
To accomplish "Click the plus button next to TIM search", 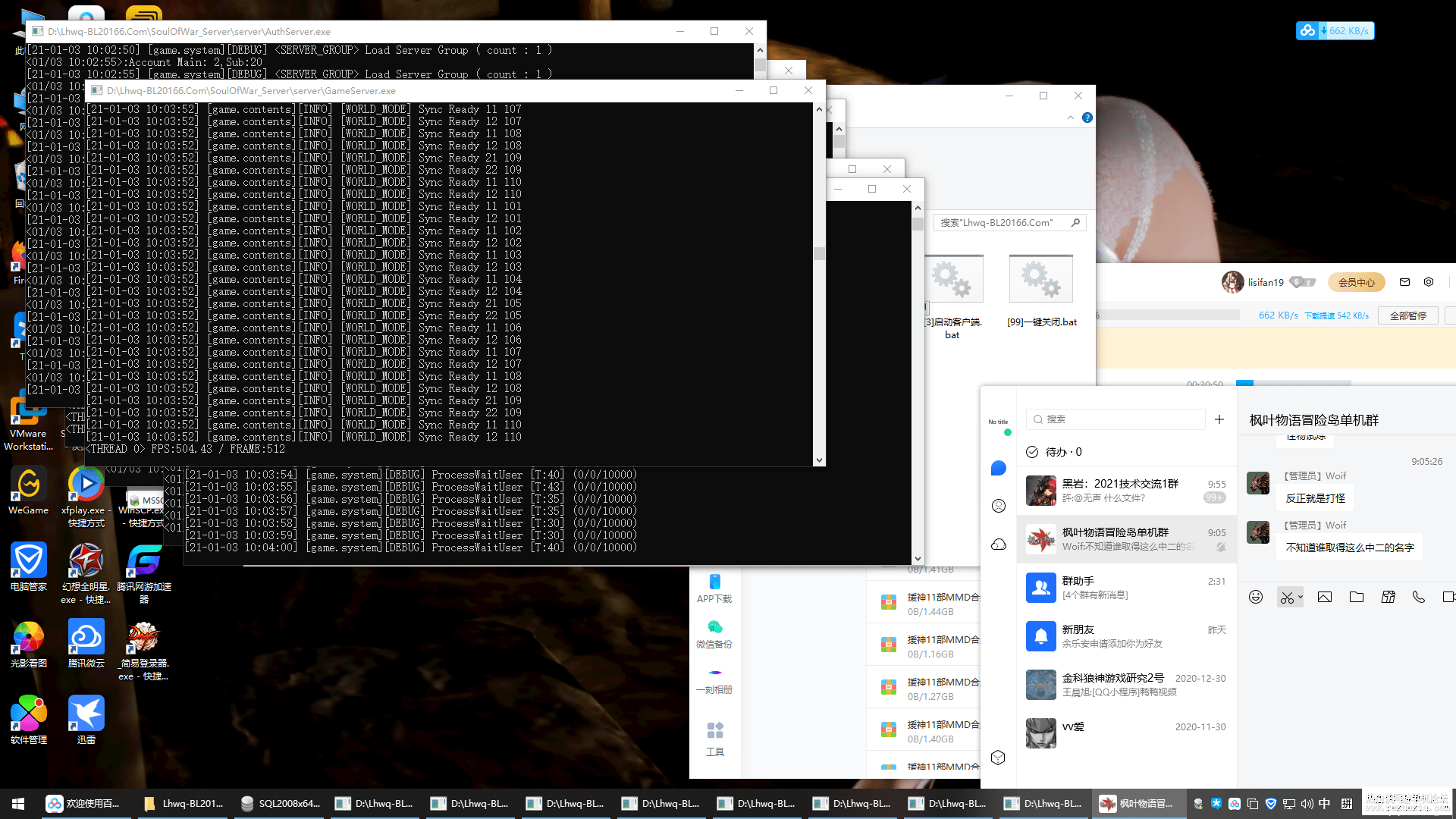I will pyautogui.click(x=1219, y=419).
